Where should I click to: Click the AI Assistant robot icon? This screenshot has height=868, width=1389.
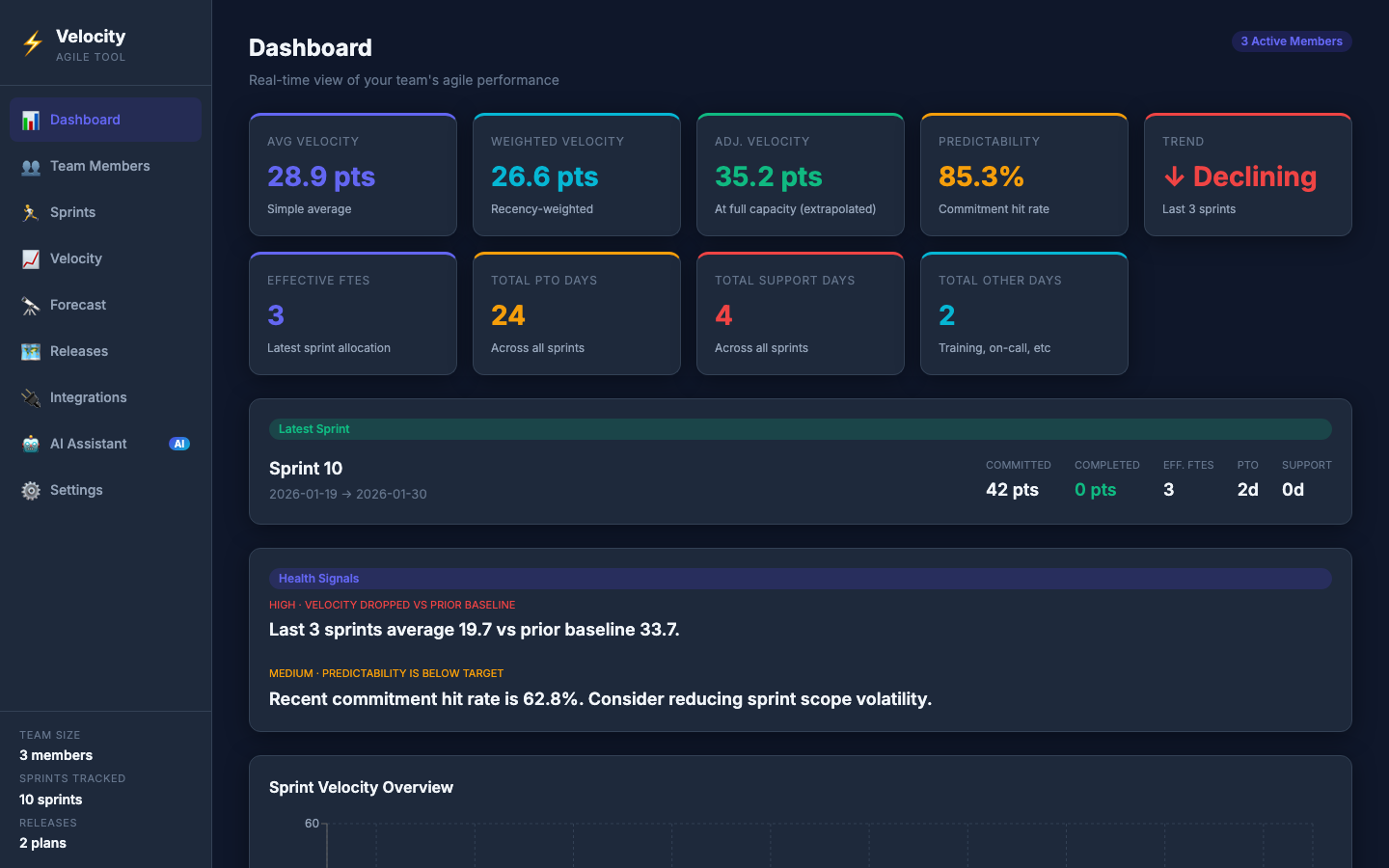[x=31, y=445]
